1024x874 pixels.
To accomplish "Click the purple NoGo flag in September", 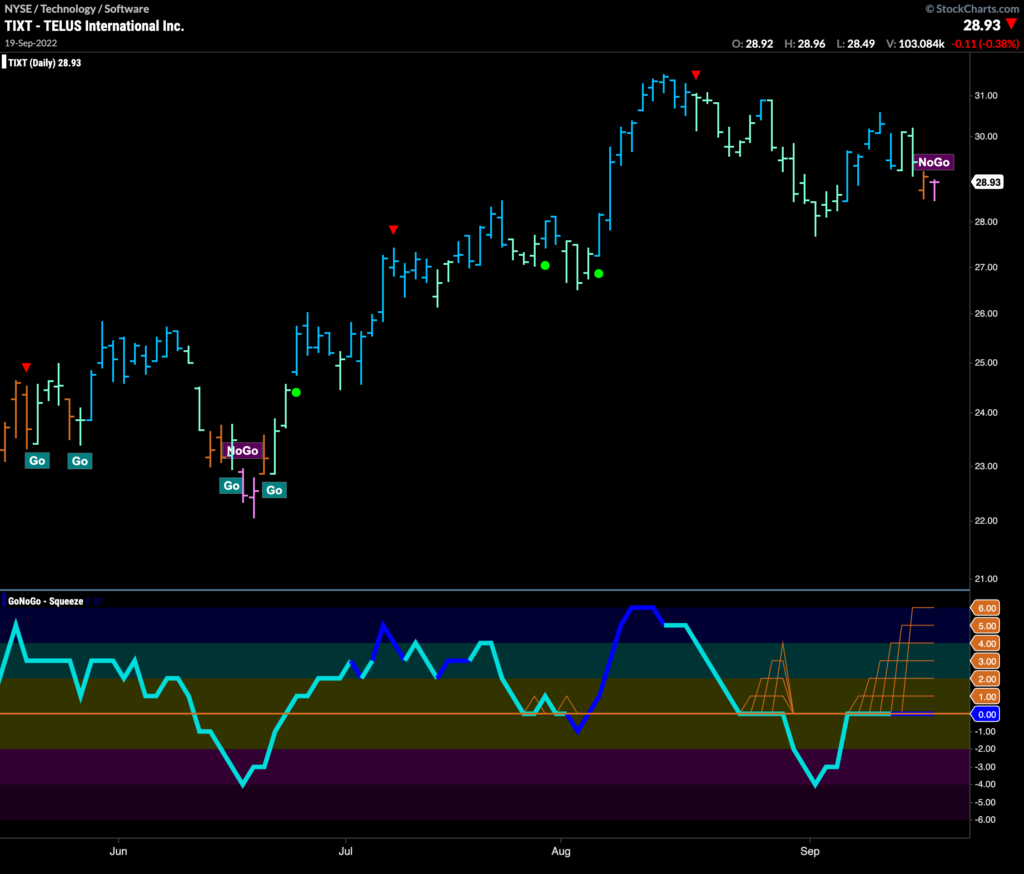I will pyautogui.click(x=932, y=162).
